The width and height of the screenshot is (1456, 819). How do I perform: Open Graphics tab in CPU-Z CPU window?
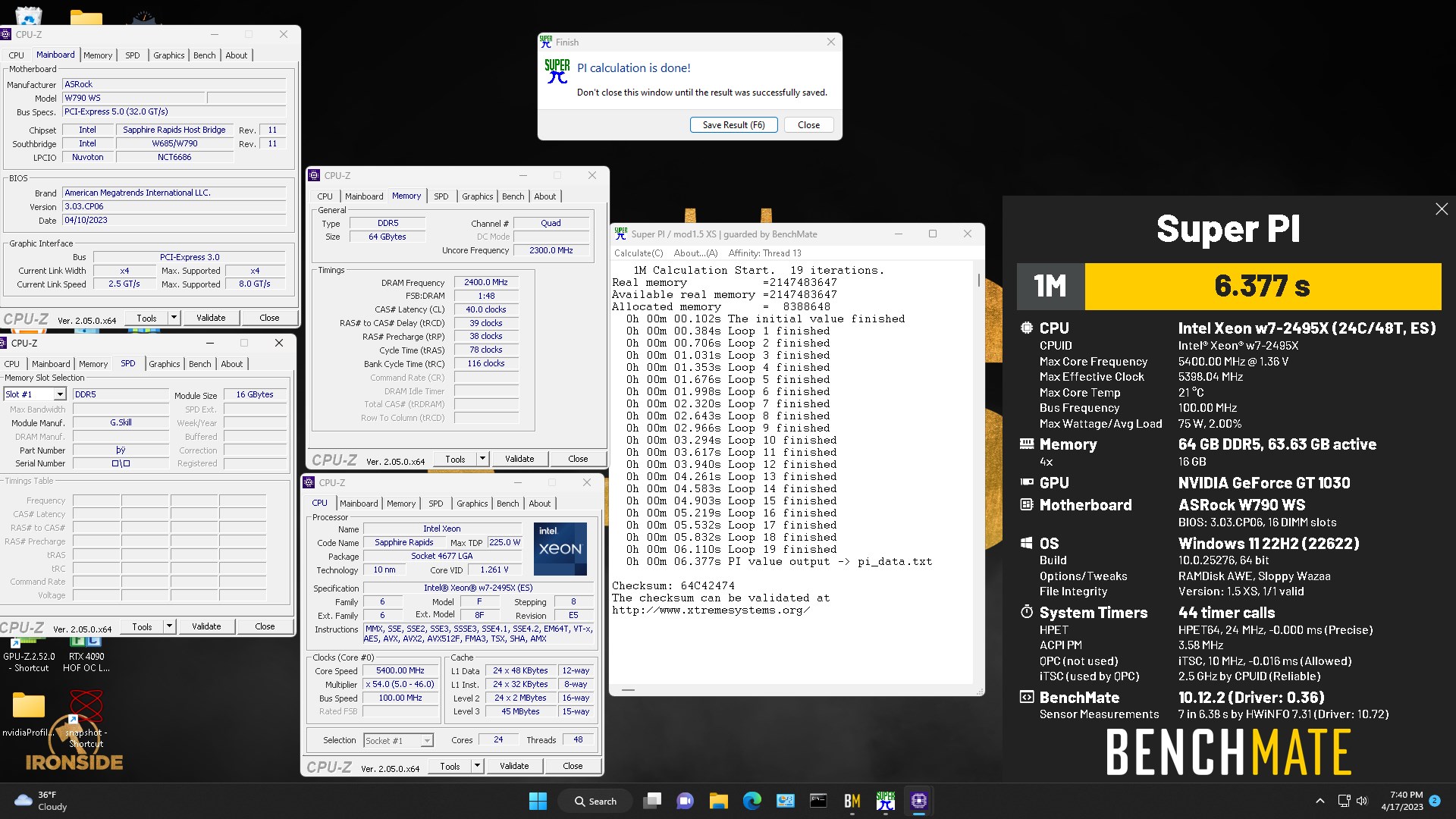click(x=472, y=504)
